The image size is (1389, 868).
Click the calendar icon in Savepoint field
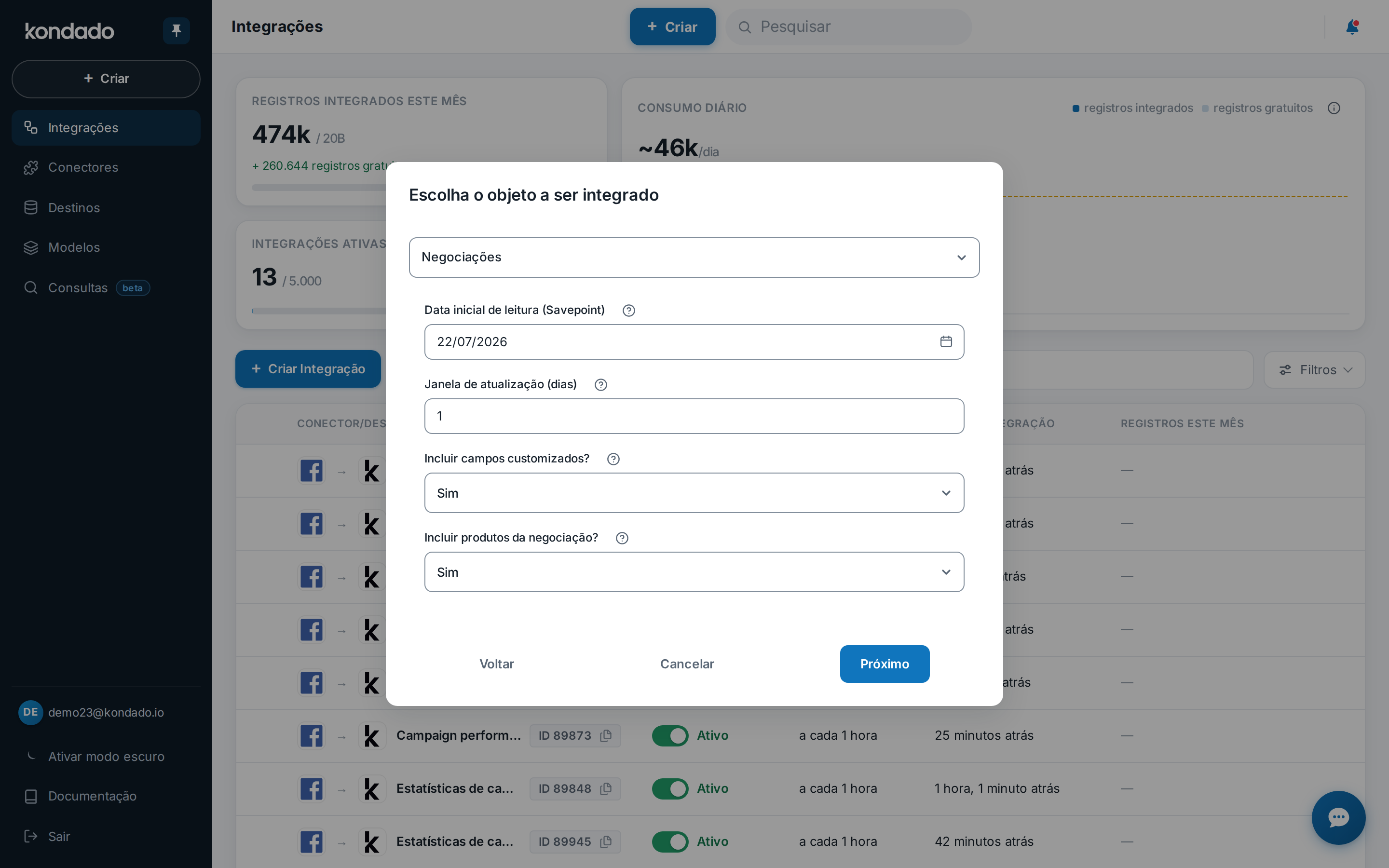tap(946, 341)
